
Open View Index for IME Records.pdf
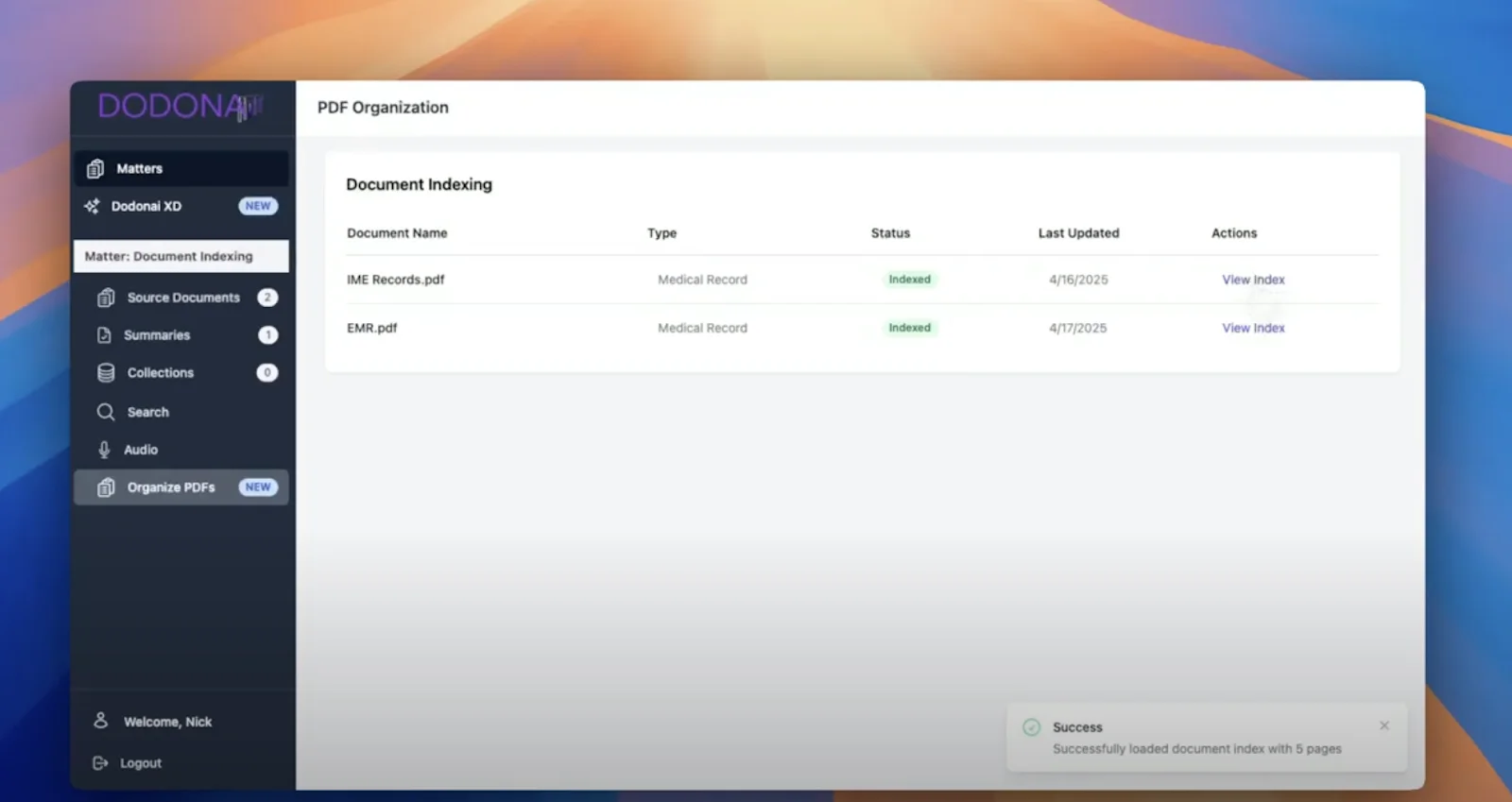click(1252, 280)
